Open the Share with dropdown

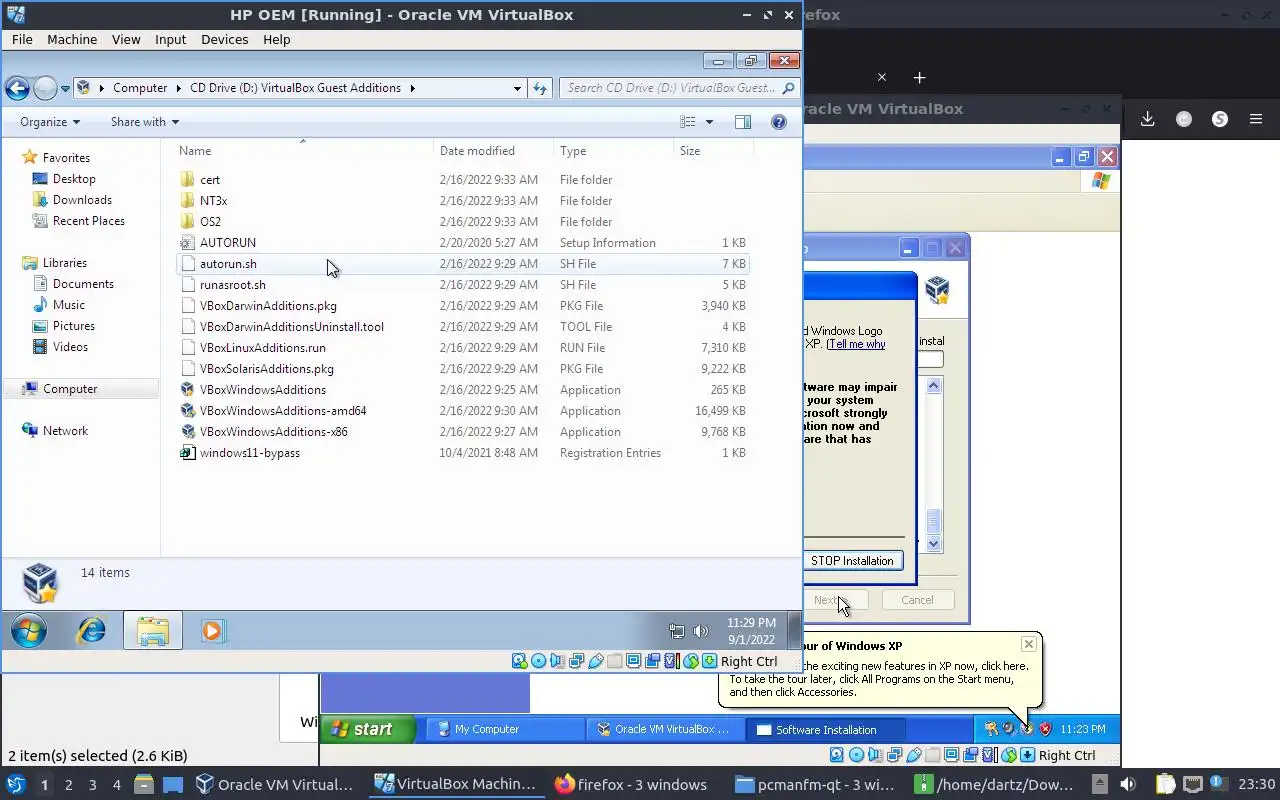pyautogui.click(x=145, y=122)
